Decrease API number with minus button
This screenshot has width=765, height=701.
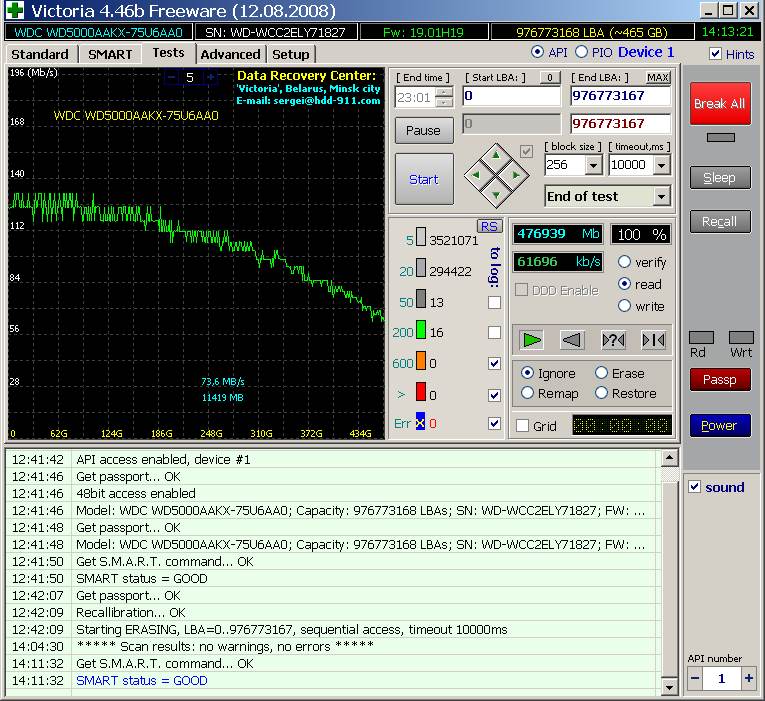click(x=695, y=679)
